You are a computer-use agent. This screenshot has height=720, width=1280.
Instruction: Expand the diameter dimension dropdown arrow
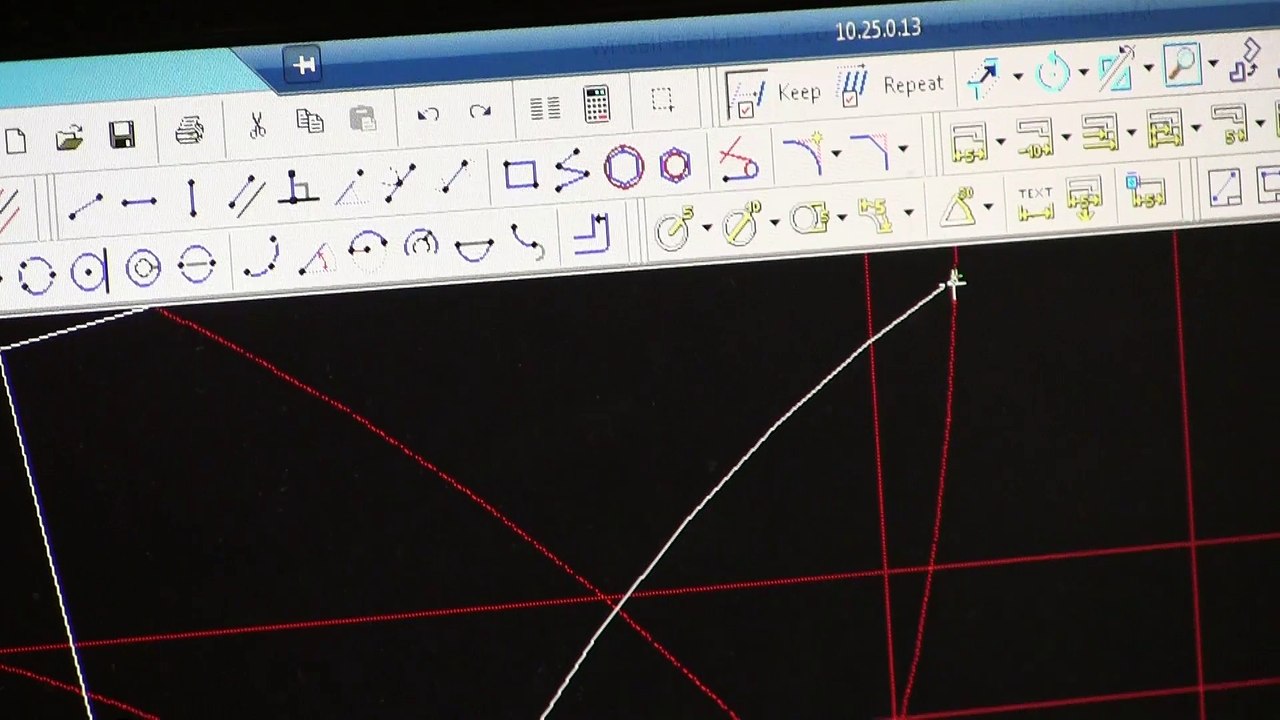pos(774,222)
